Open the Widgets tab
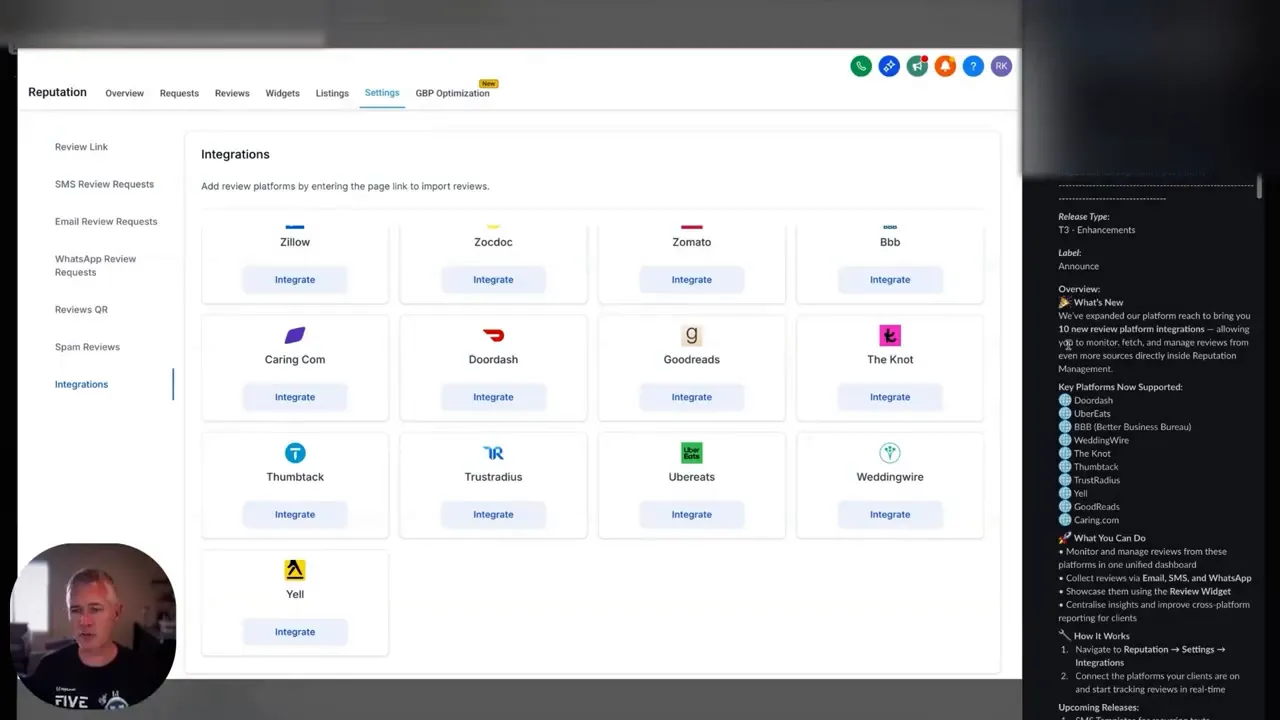 point(282,93)
